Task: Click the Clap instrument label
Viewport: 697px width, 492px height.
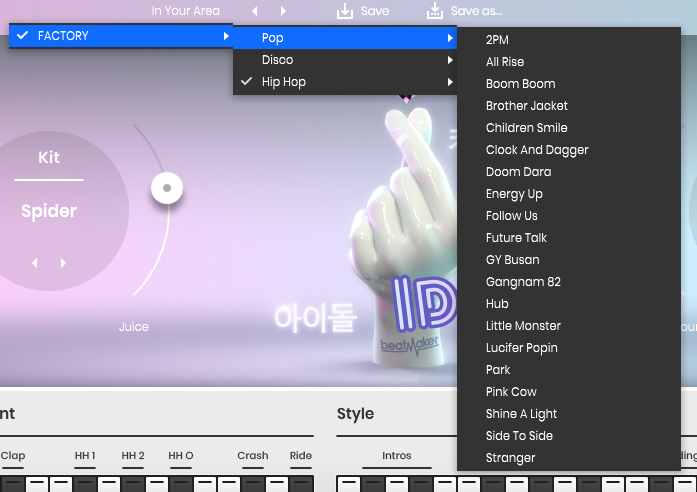Action: [13, 456]
